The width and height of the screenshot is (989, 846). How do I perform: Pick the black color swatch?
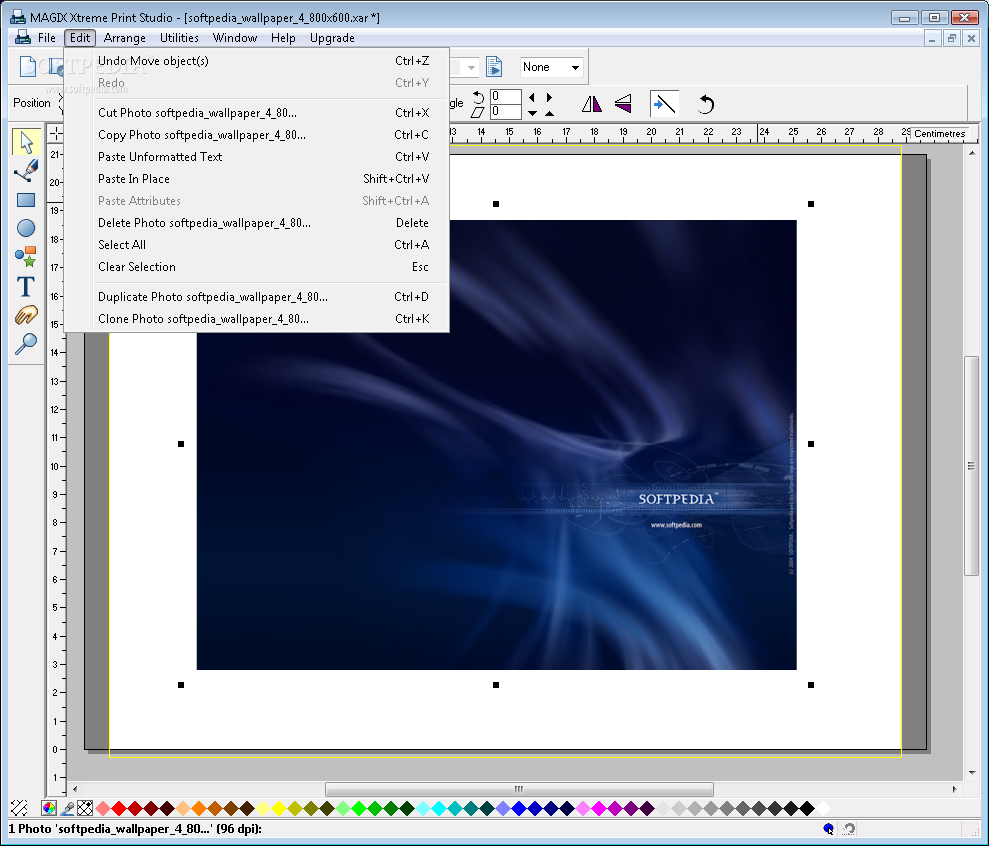pyautogui.click(x=807, y=808)
